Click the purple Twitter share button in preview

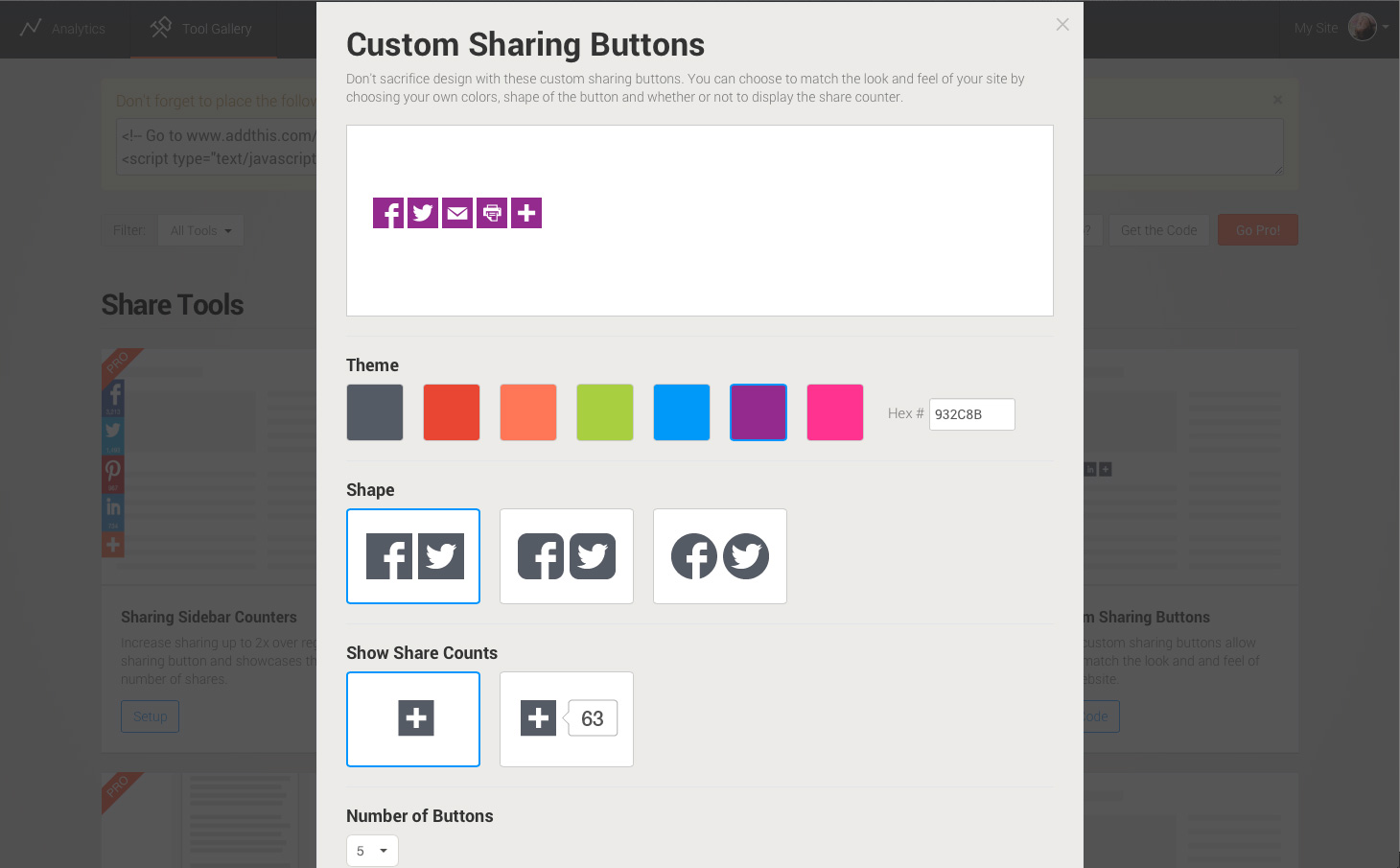[x=423, y=213]
